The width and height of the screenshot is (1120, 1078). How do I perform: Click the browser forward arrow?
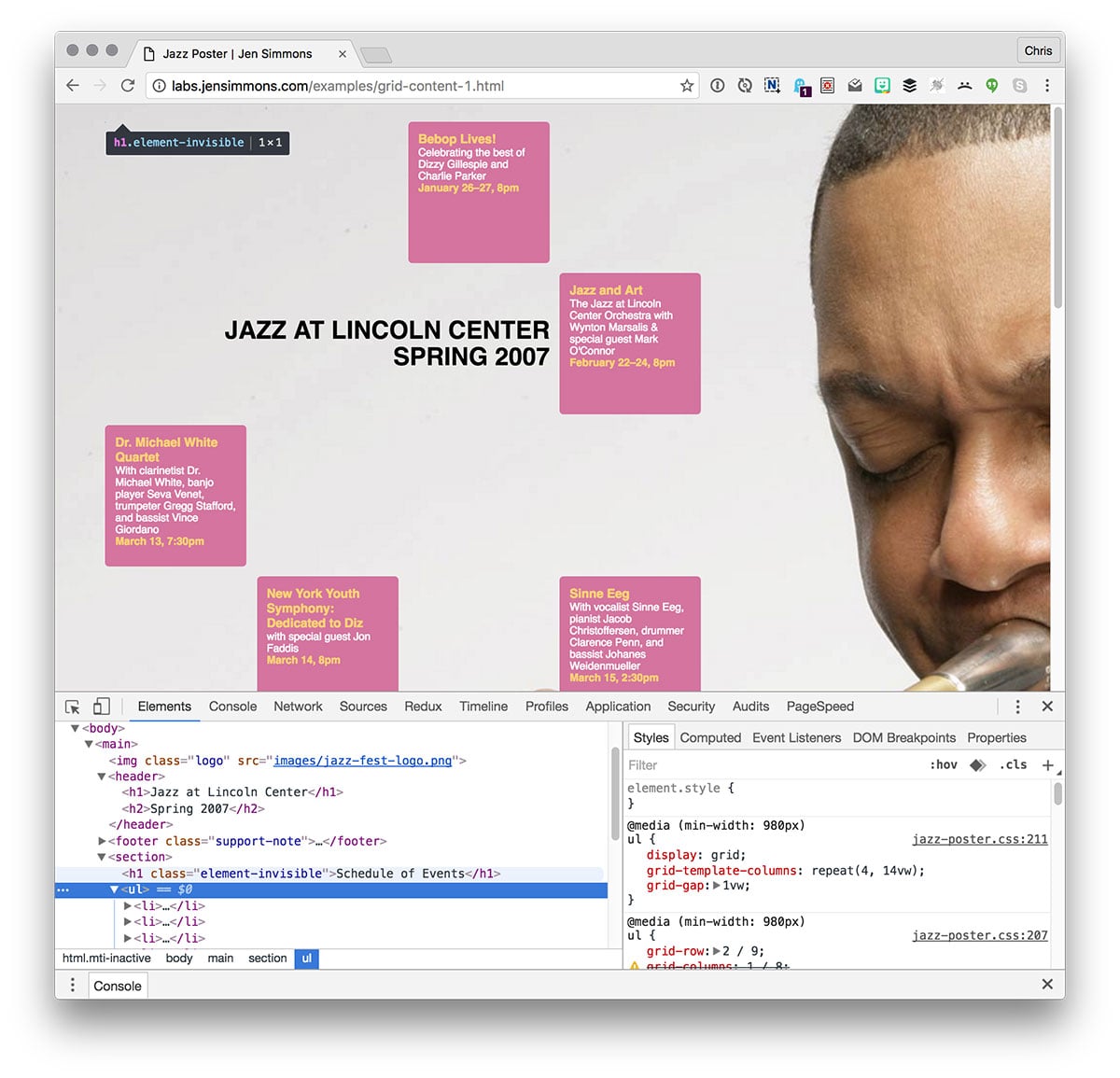(x=100, y=86)
